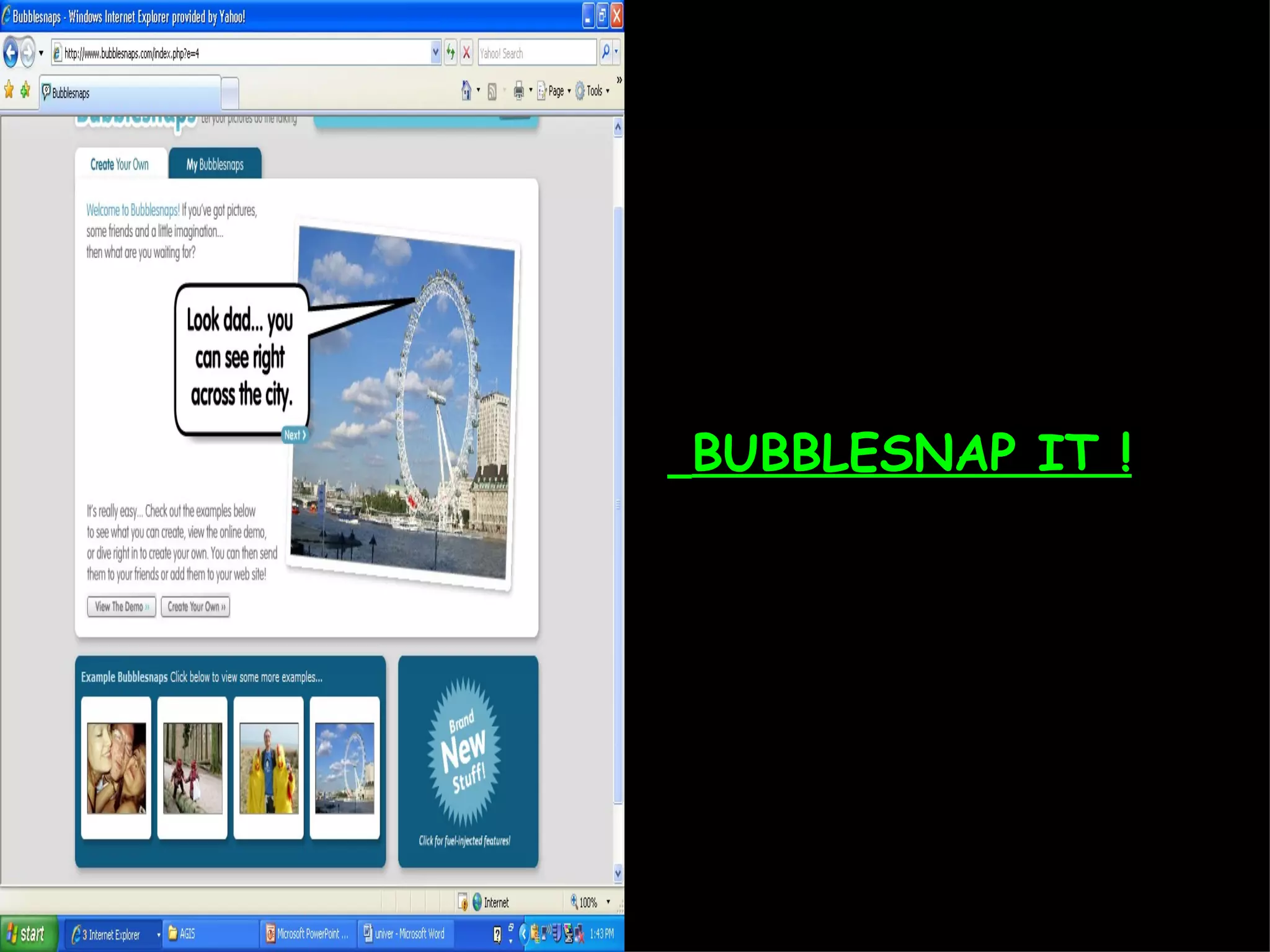Click the page scrollbar down arrow
Image resolution: width=1270 pixels, height=952 pixels.
[x=618, y=874]
